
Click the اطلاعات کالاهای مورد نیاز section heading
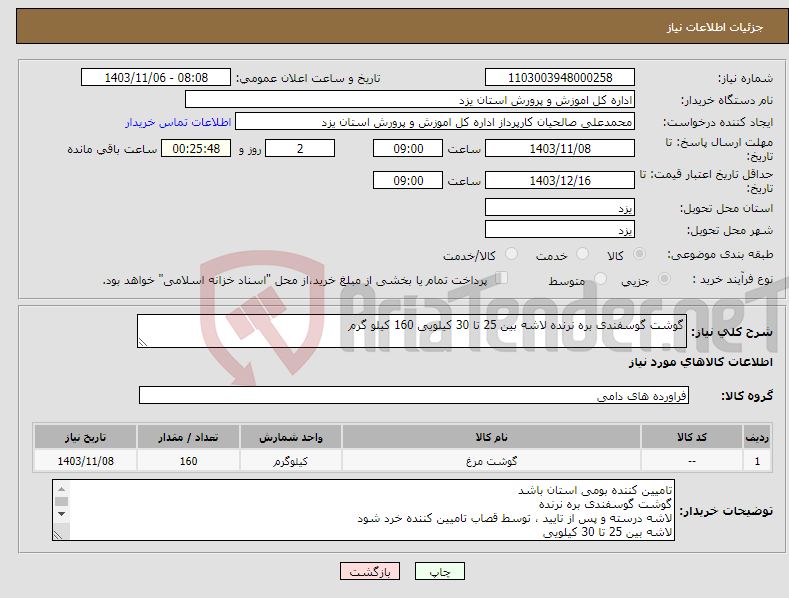point(700,362)
